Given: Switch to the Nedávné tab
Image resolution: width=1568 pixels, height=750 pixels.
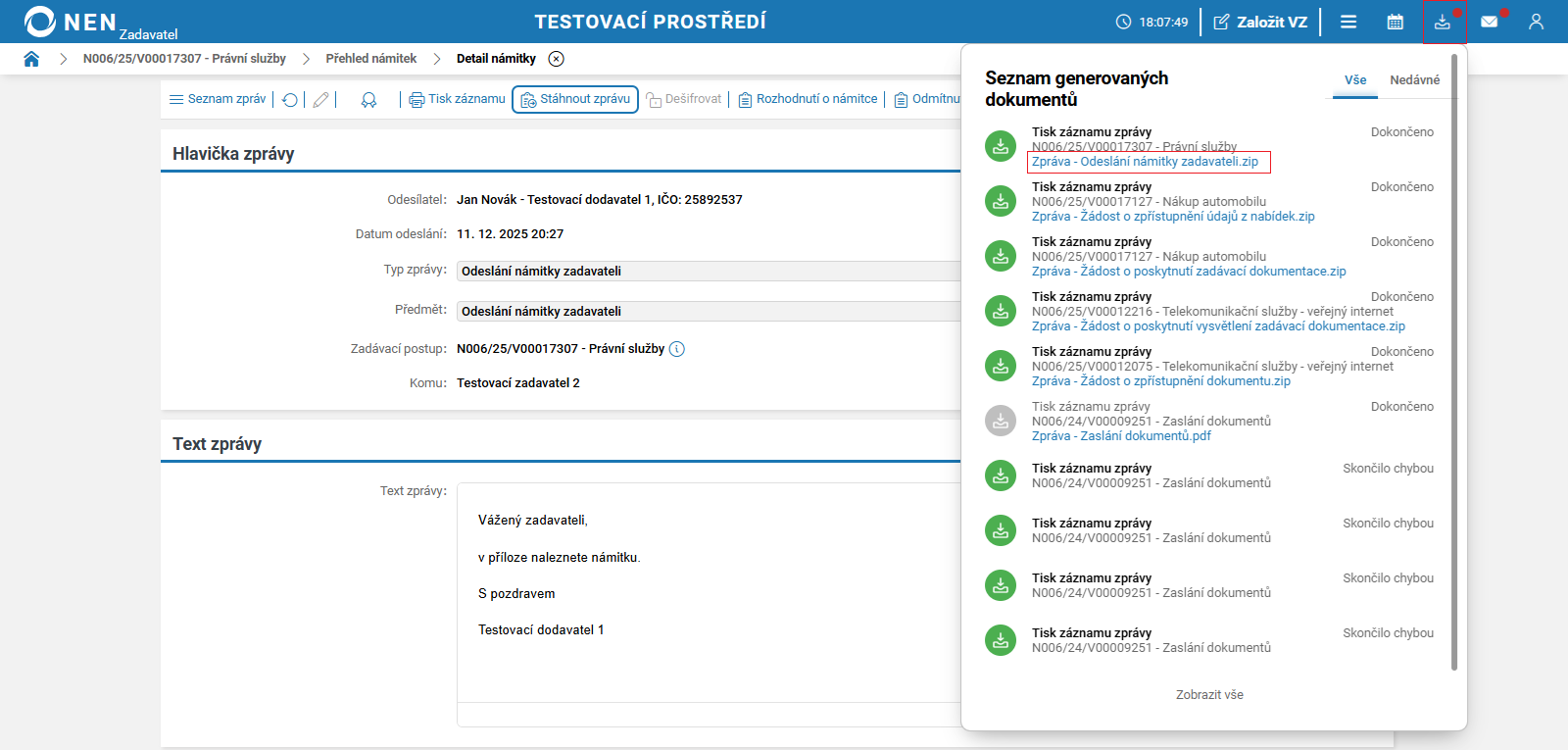Looking at the screenshot, I should pos(1414,80).
